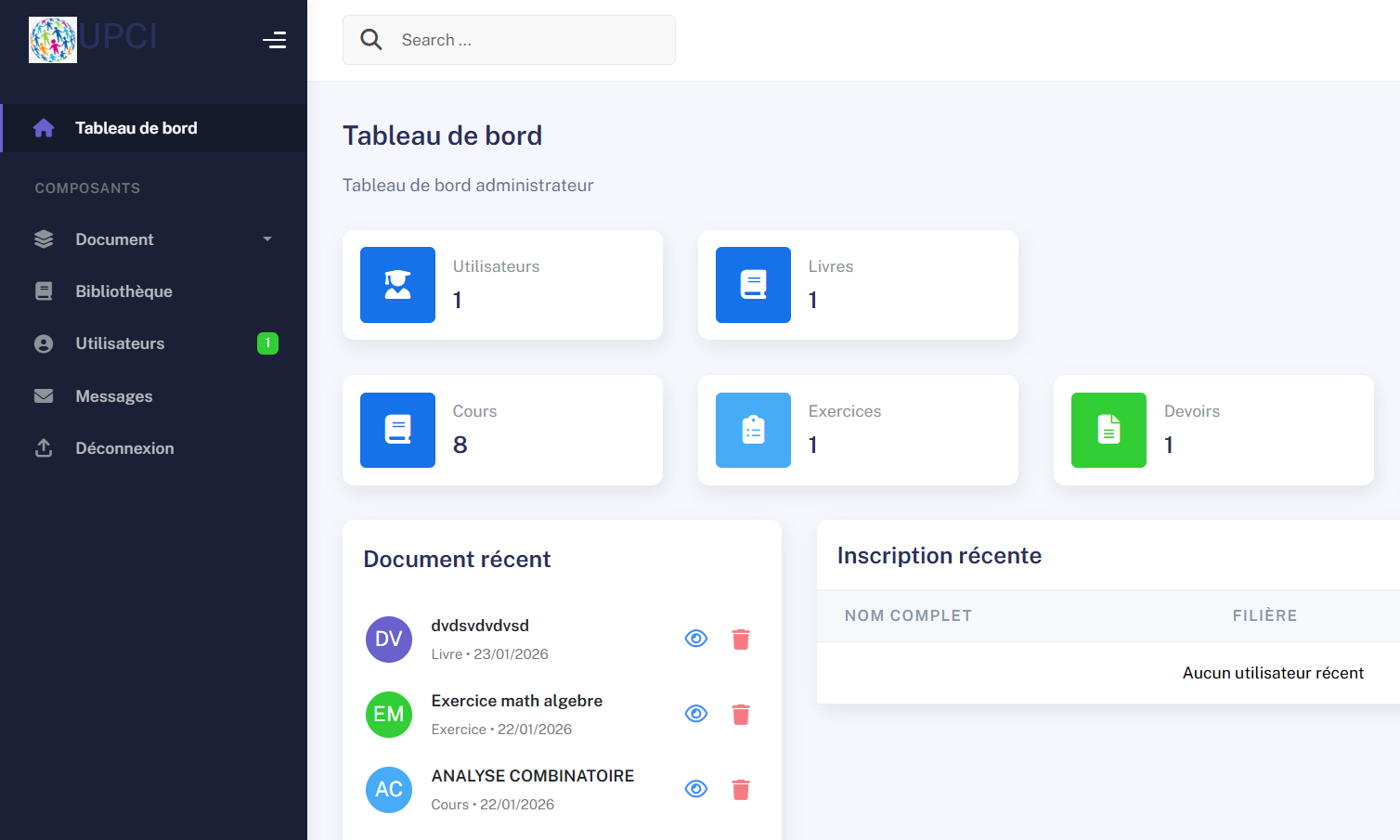Image resolution: width=1400 pixels, height=840 pixels.
Task: Click the Devoirs card
Action: click(x=1213, y=430)
